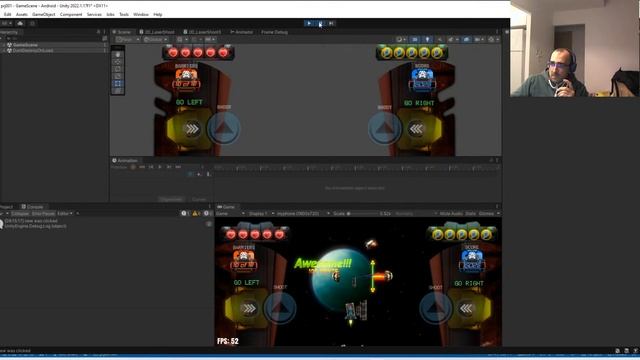
Task: Select the 'new was clicked' console log entry
Action: [106, 223]
